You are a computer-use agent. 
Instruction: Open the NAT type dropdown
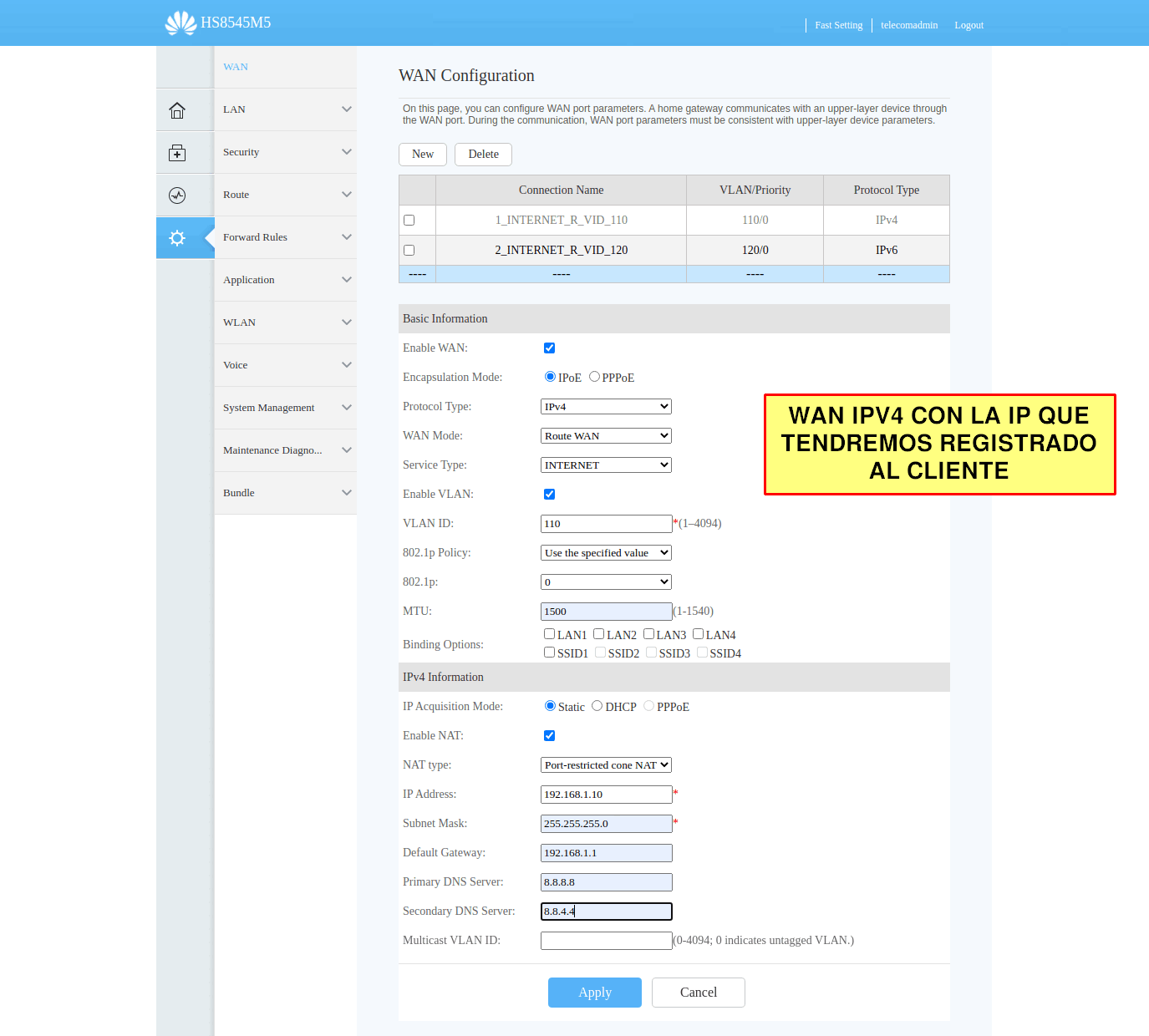(x=606, y=765)
